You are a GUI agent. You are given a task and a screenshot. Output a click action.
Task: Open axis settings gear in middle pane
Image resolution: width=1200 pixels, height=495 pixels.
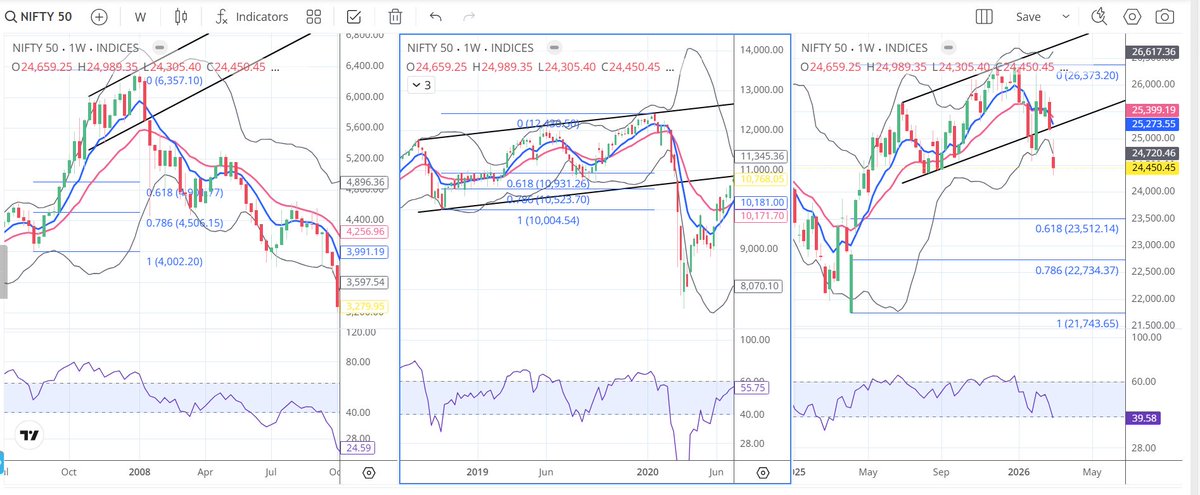tap(763, 472)
